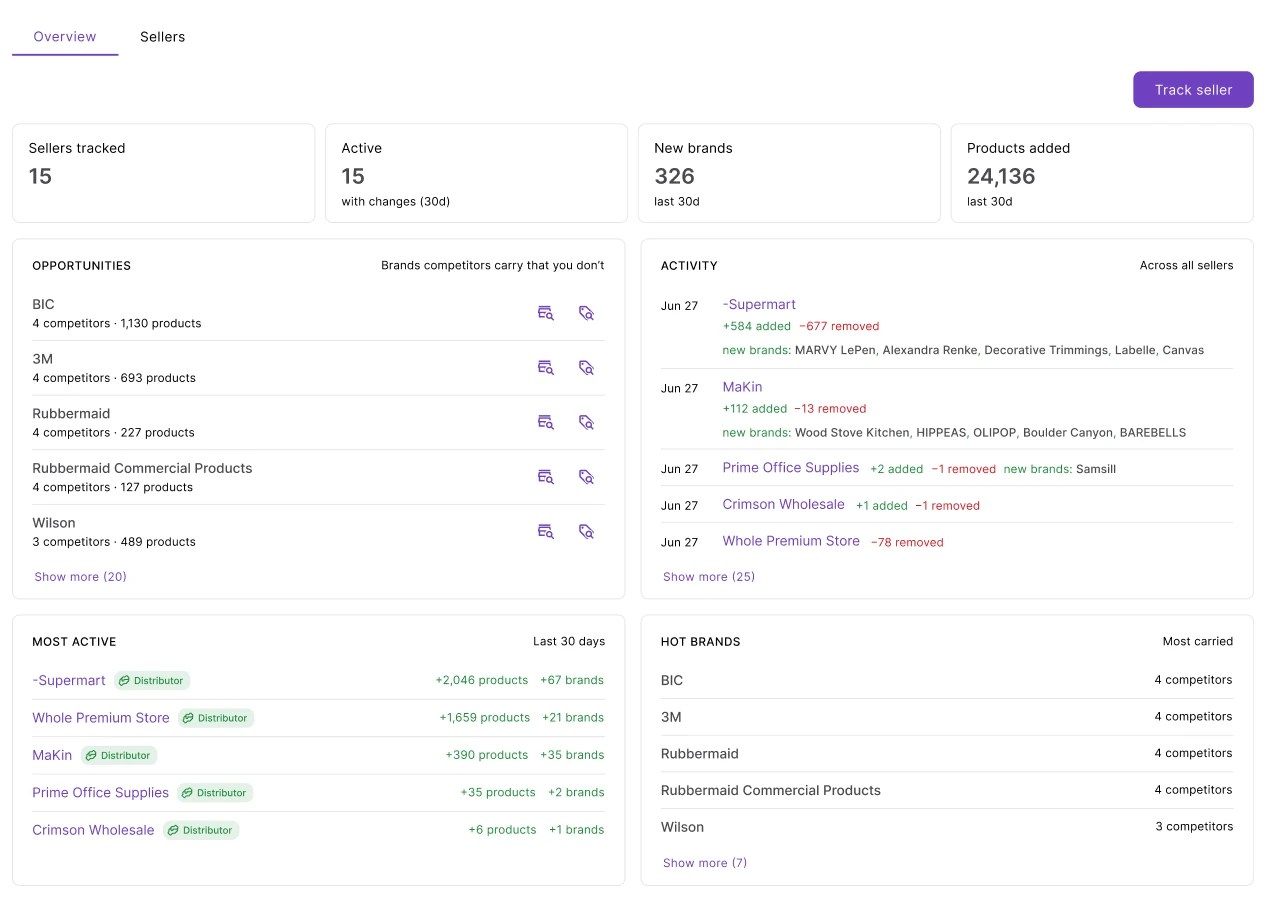Open Prime Office Supplies in Most Active
This screenshot has height=900, width=1274.
click(x=100, y=793)
